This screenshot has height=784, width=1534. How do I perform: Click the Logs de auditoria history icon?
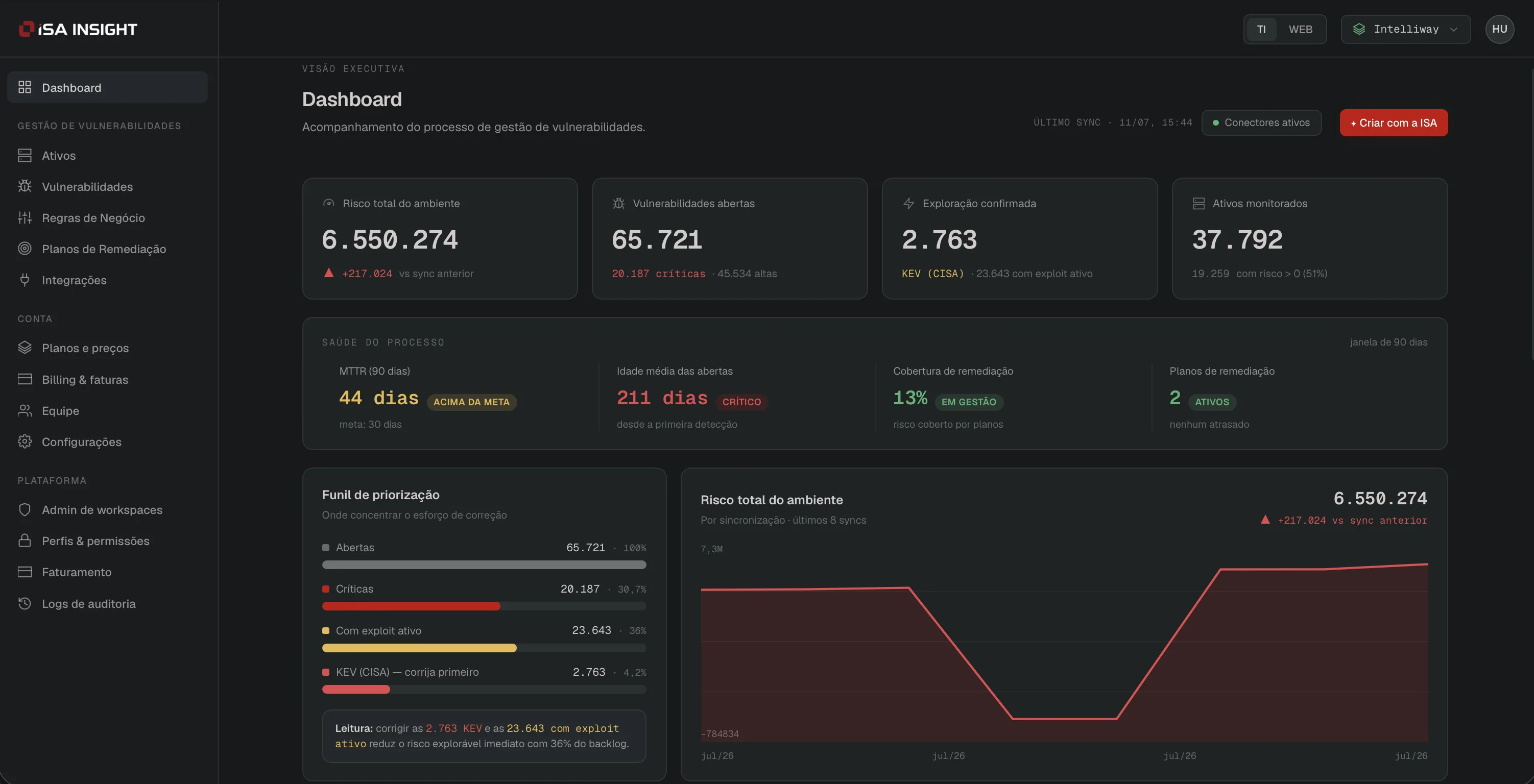pyautogui.click(x=25, y=603)
